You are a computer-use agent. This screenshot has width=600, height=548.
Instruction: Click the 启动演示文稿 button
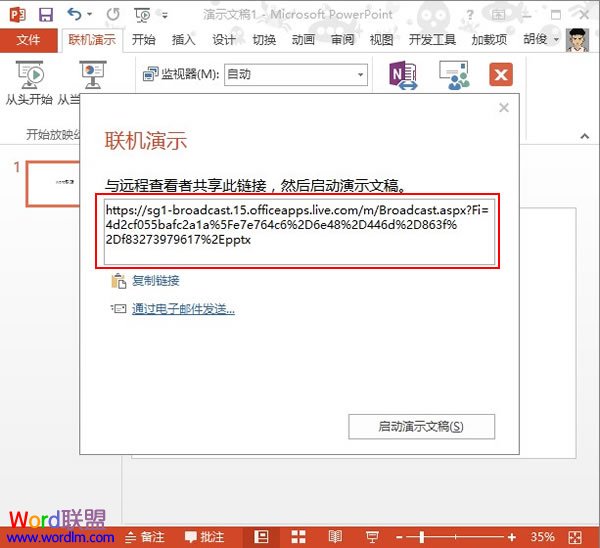pyautogui.click(x=421, y=426)
